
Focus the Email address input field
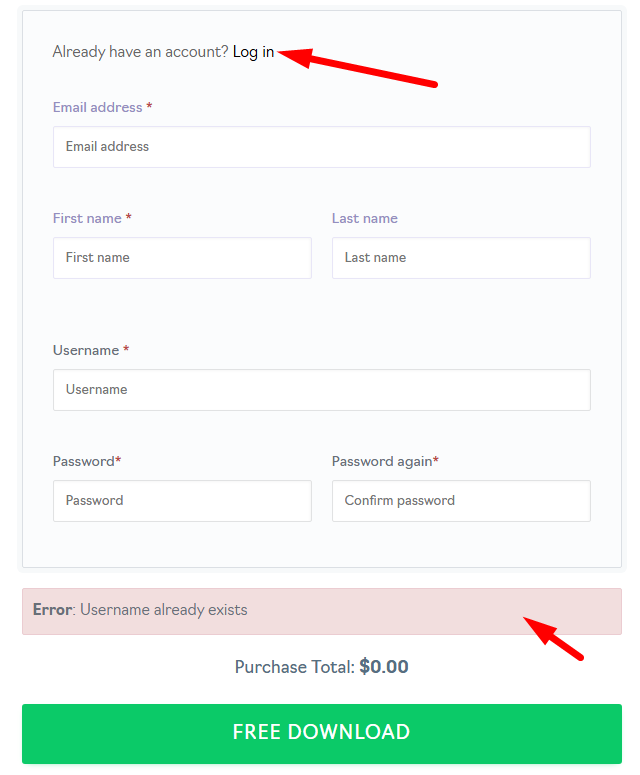point(321,147)
